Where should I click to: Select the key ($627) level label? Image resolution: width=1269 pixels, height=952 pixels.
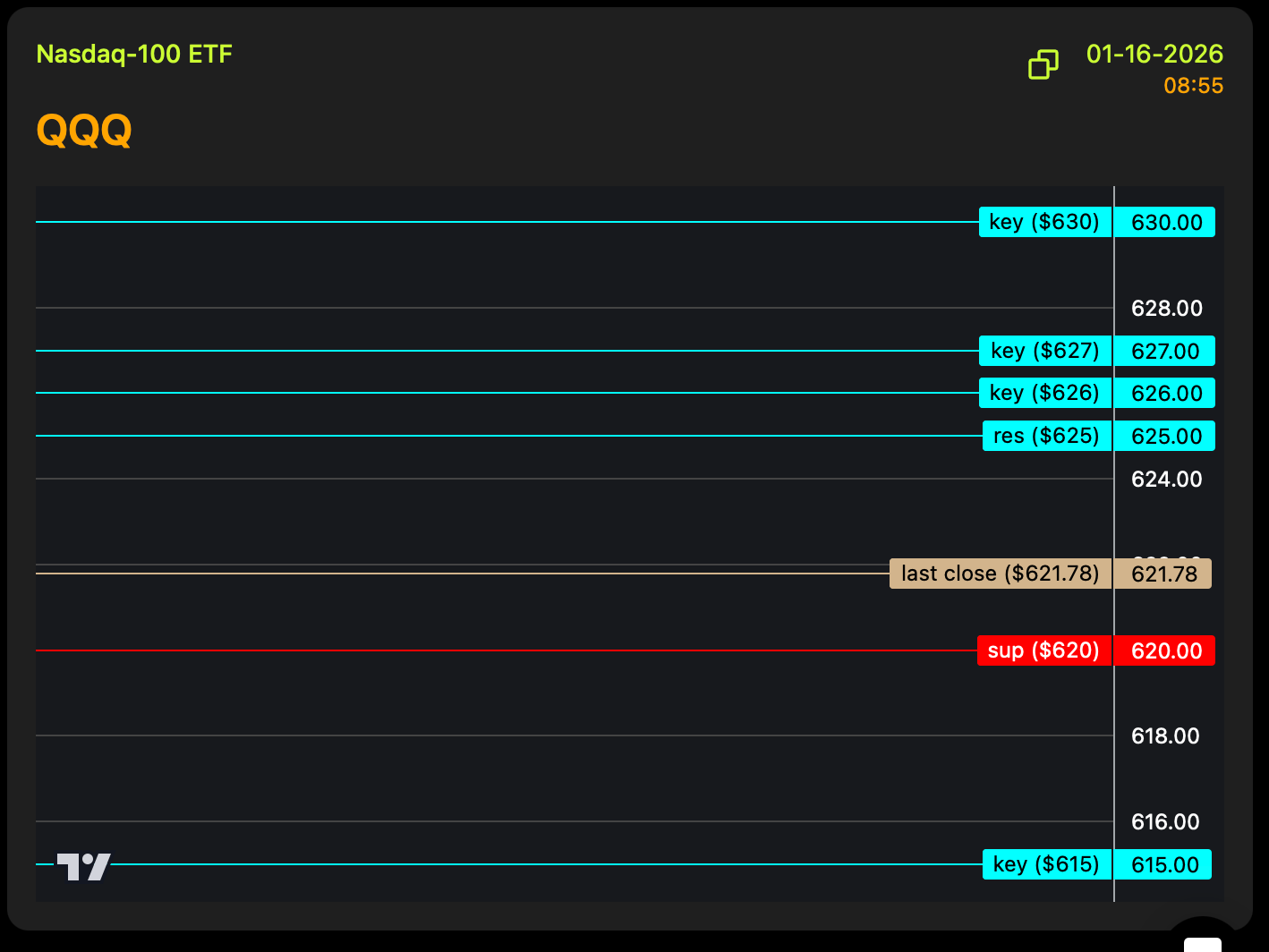[x=1044, y=351]
